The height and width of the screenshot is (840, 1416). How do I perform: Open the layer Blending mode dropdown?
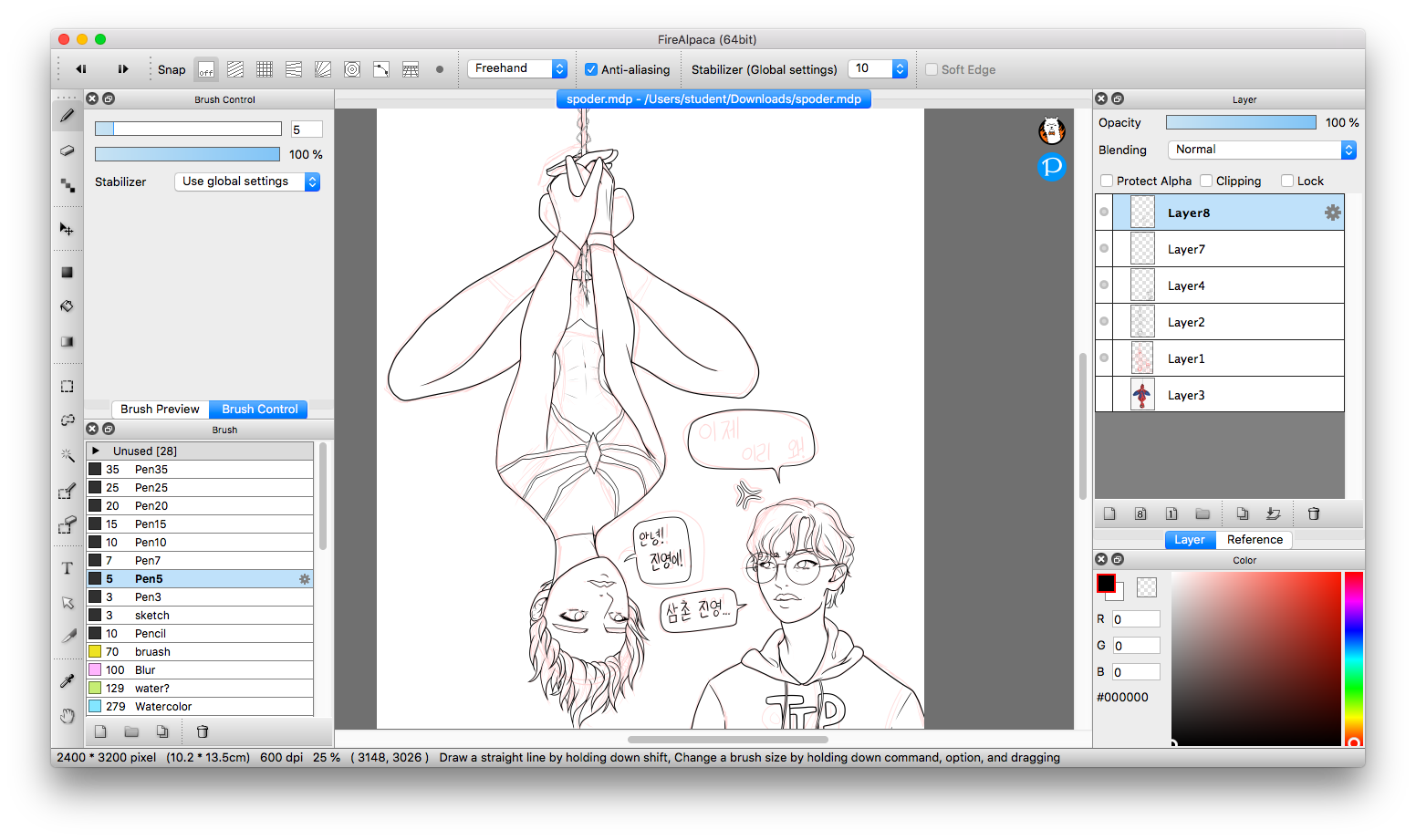point(1262,150)
